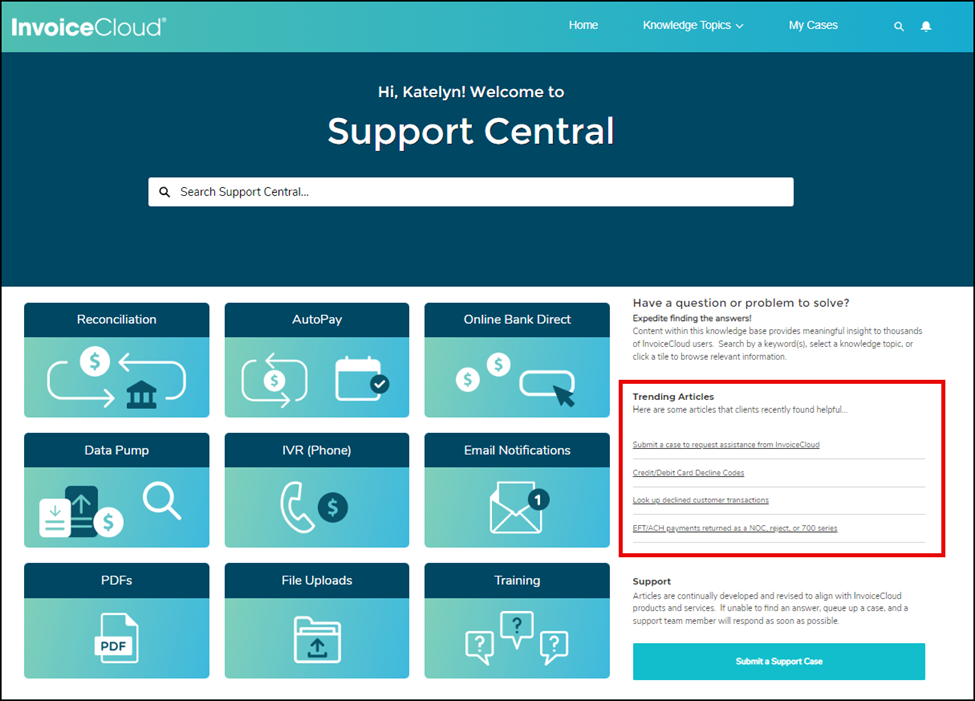Click the IVR phone handset icon
975x701 pixels.
[296, 508]
